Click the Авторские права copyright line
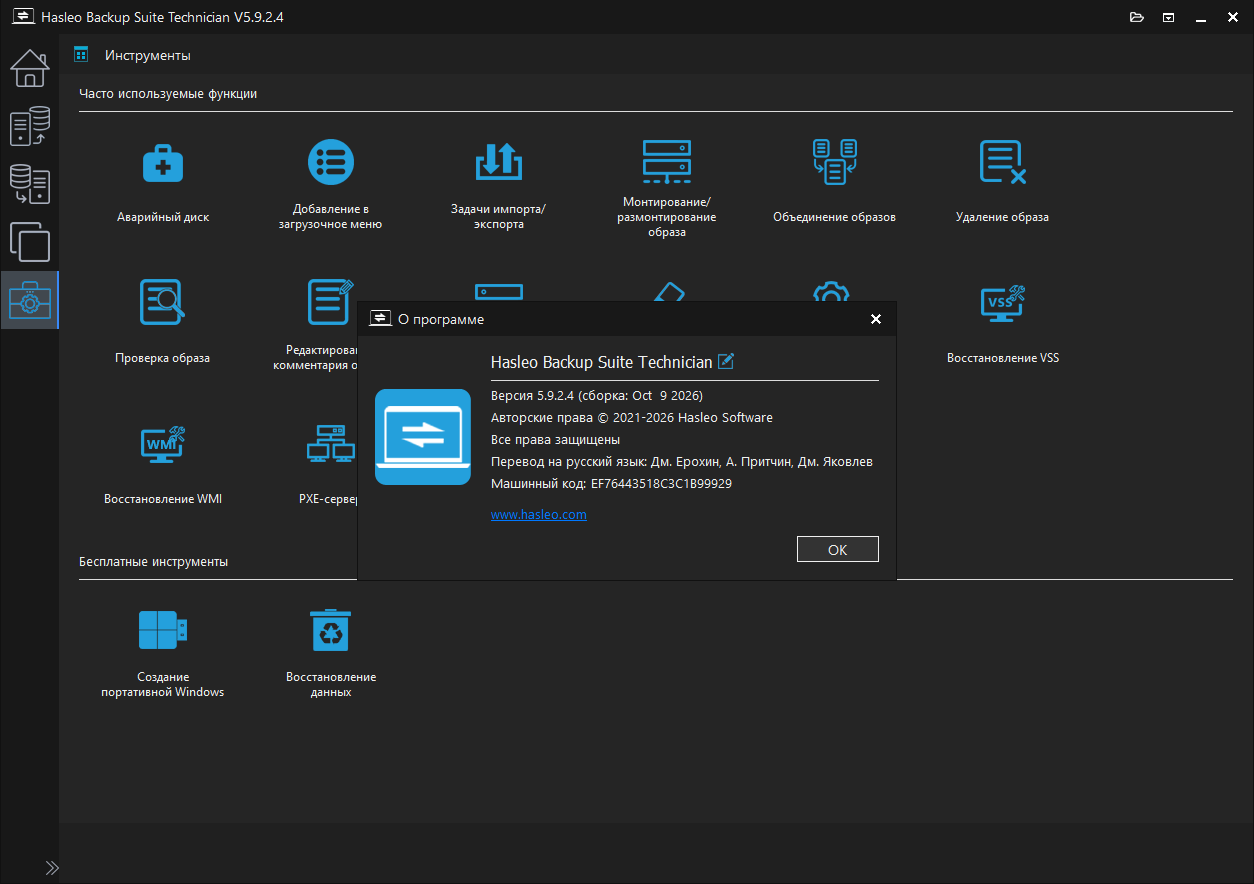1254x884 pixels. tap(632, 418)
